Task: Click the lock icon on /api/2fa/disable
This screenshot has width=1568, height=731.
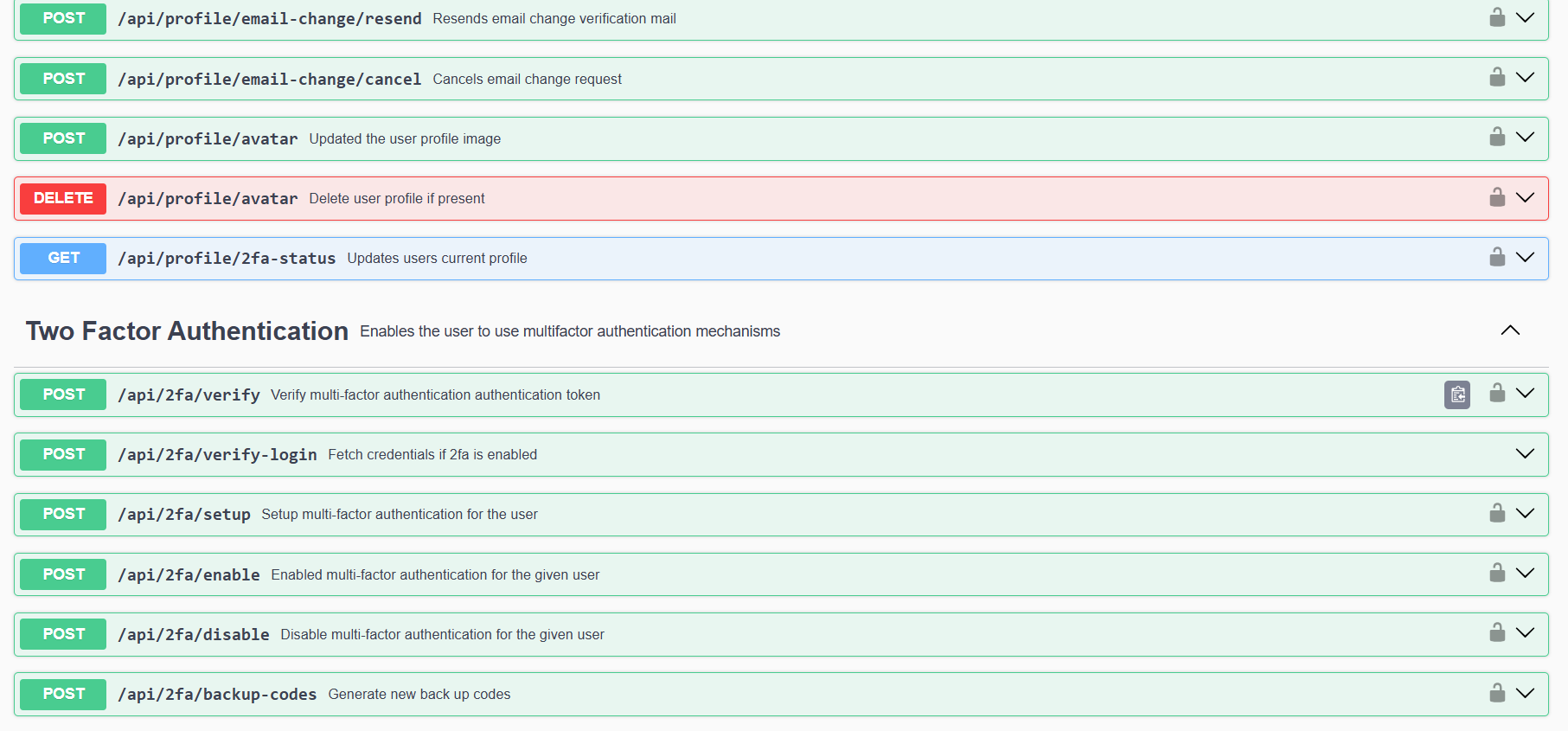Action: 1497,632
